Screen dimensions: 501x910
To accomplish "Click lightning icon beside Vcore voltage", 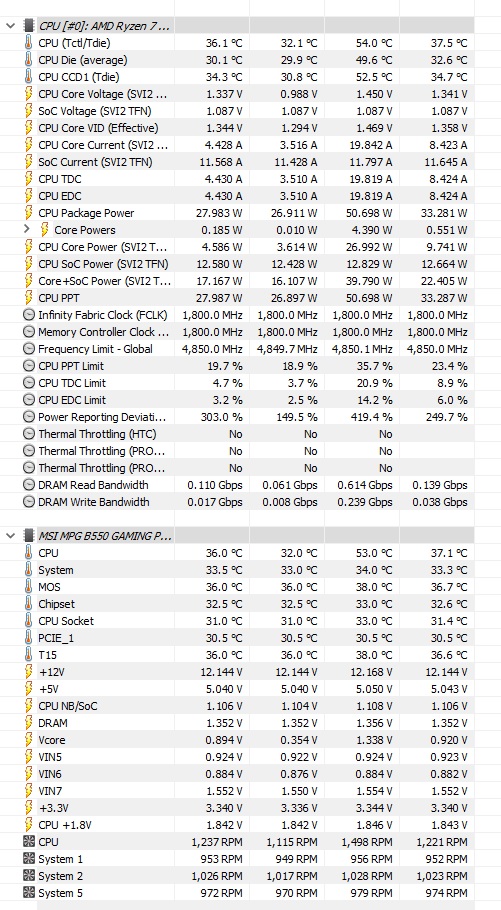I will pos(28,740).
